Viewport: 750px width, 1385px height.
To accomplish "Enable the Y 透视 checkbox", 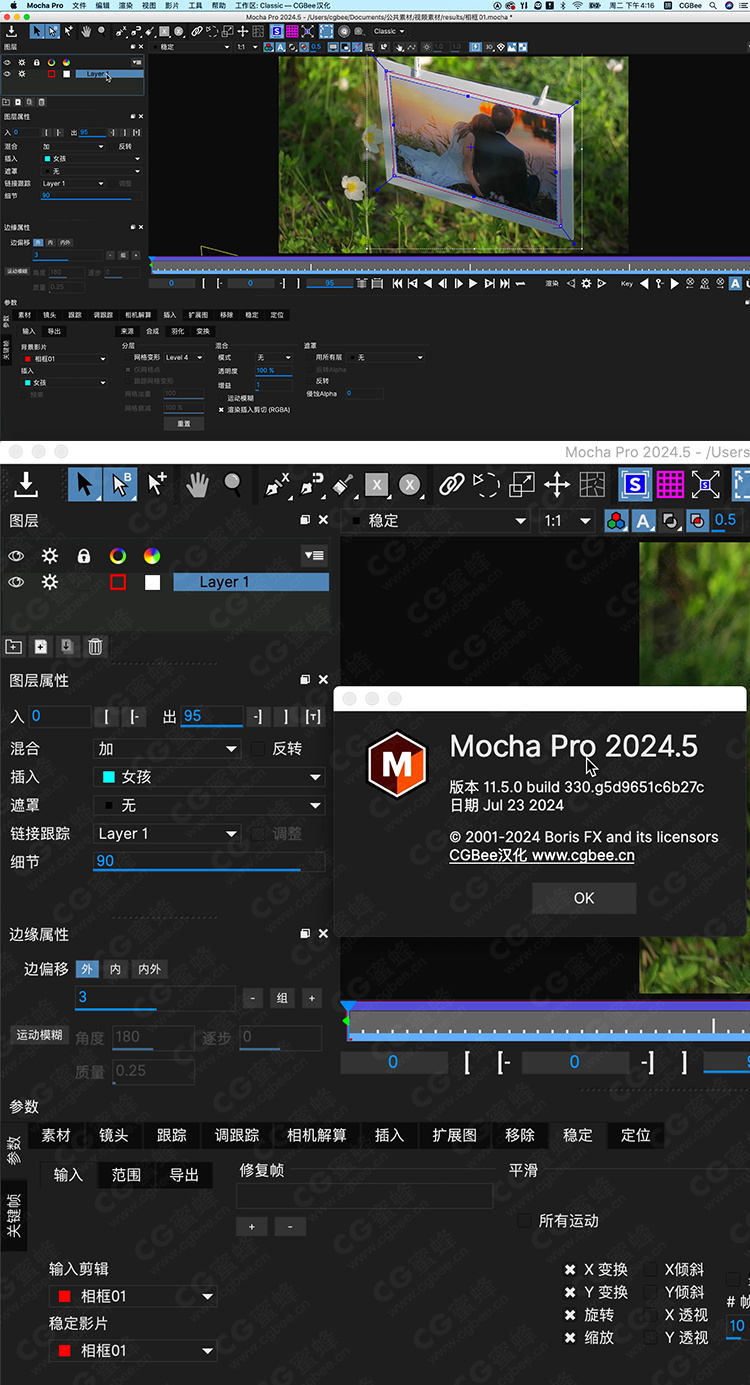I will point(651,1337).
